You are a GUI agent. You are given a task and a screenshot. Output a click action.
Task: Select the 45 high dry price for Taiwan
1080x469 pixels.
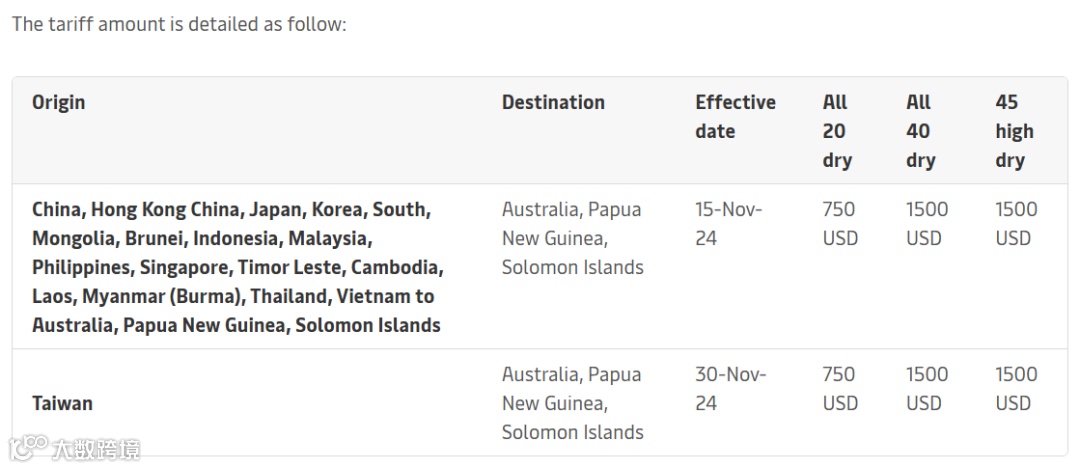click(x=1016, y=389)
